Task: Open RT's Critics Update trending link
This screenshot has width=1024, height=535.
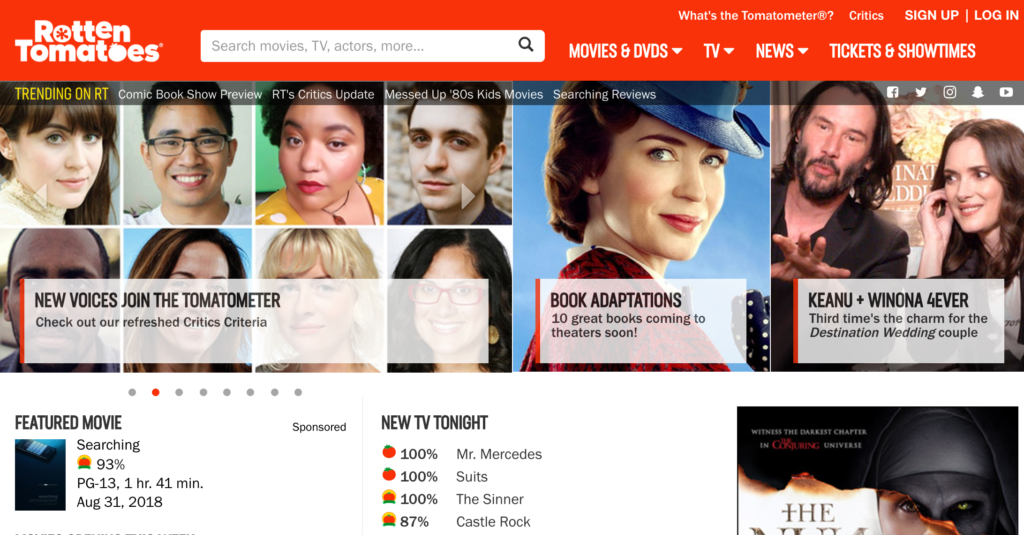Action: pyautogui.click(x=323, y=94)
